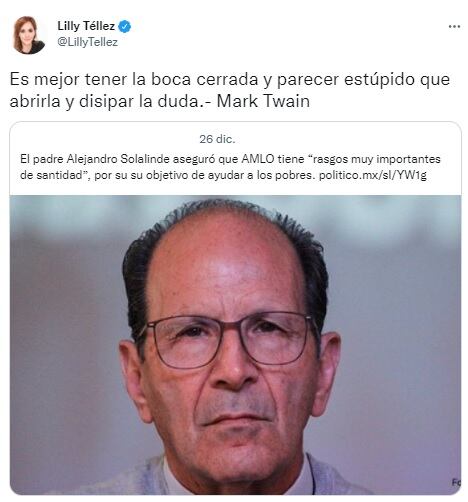This screenshot has width=468, height=502.
Task: Click the man's eyeglasses in the photo
Action: click(230, 340)
